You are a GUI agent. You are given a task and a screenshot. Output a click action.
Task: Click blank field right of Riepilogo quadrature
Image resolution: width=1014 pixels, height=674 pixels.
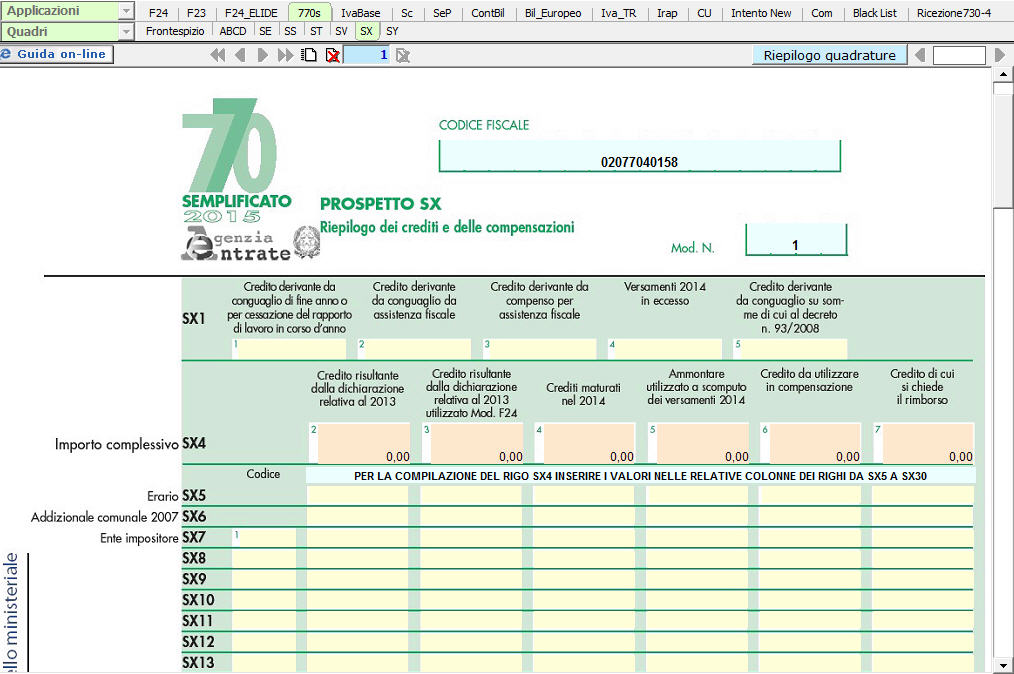(959, 55)
